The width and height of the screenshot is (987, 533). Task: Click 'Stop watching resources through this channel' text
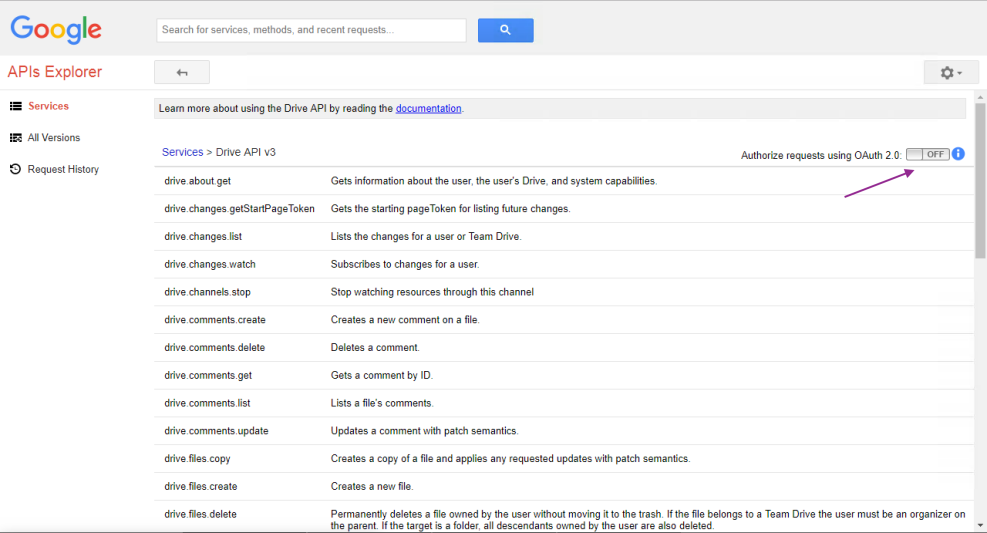tap(432, 292)
